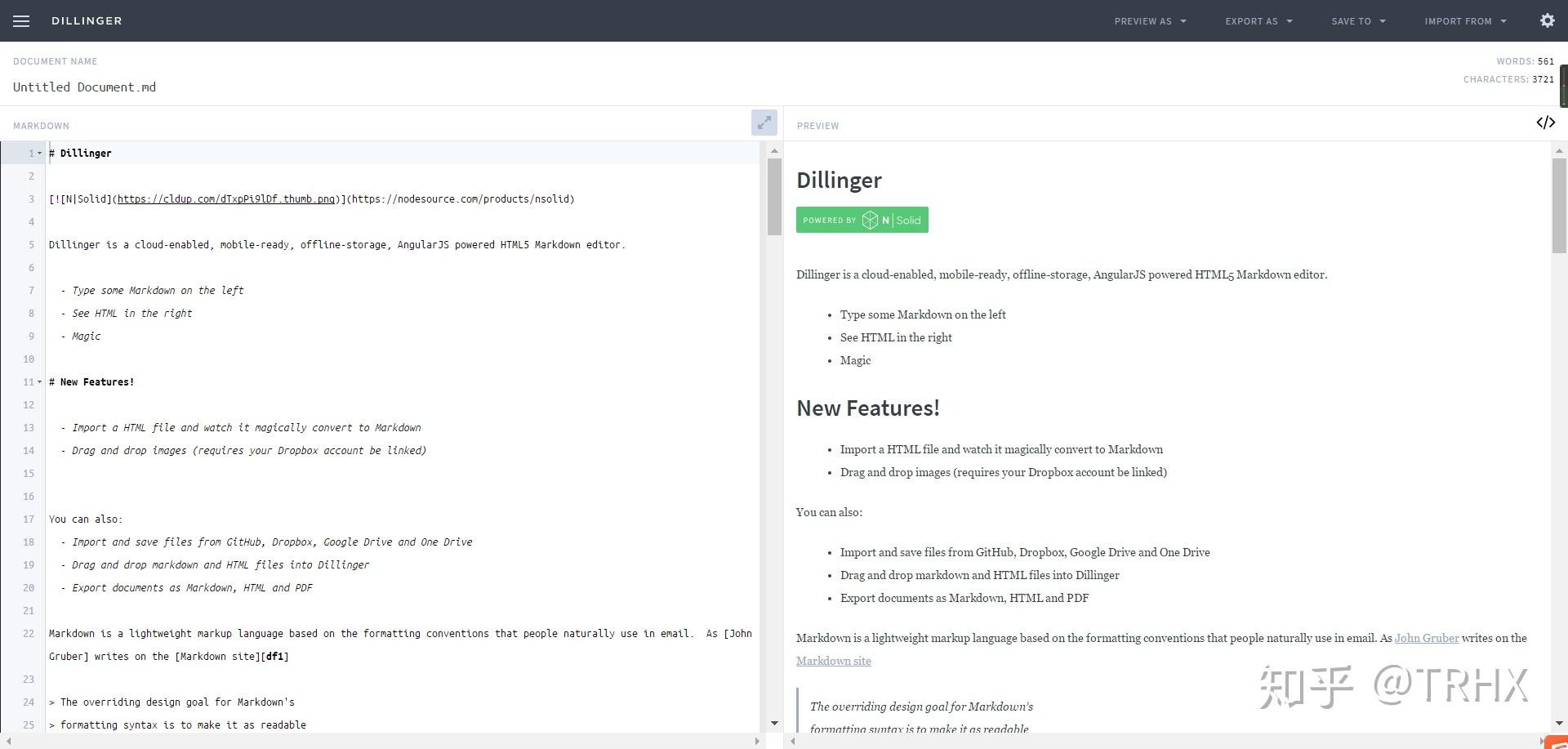Image resolution: width=1568 pixels, height=749 pixels.
Task: Click the MARKDOWN pane label
Action: [x=41, y=126]
